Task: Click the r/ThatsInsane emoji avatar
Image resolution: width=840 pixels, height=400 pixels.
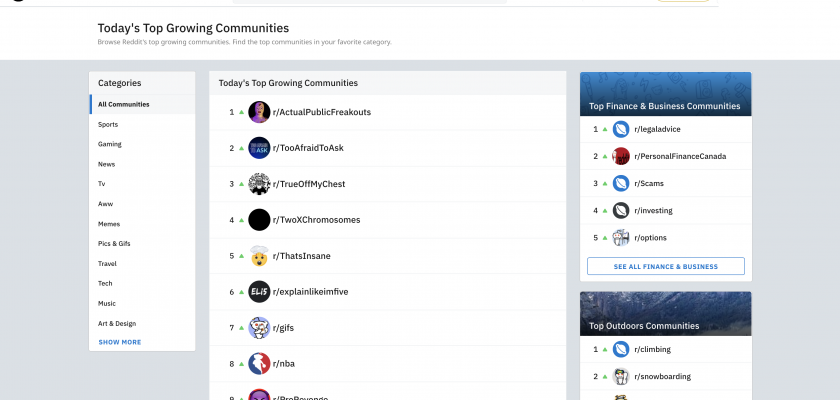Action: click(x=259, y=256)
